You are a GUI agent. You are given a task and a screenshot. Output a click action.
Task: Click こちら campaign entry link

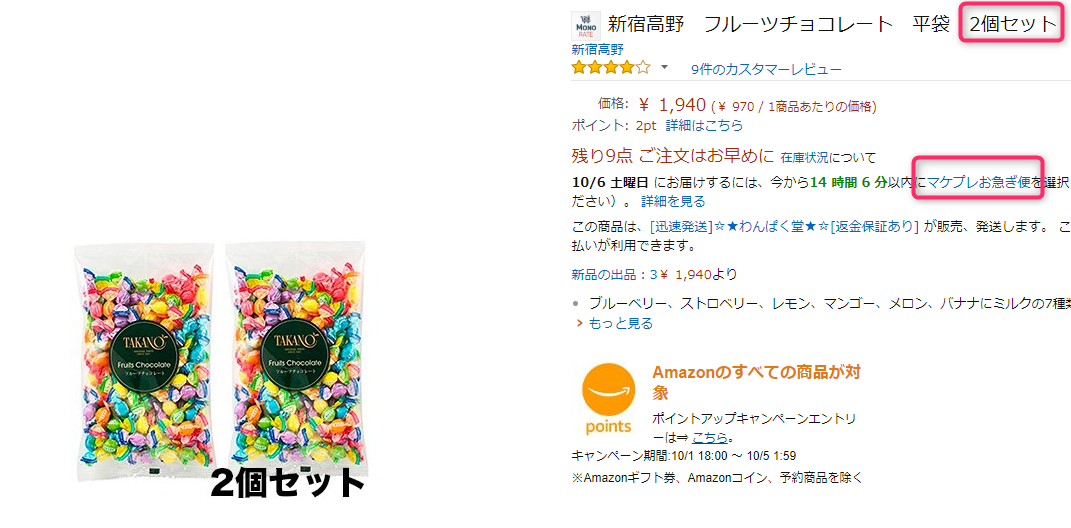tap(710, 437)
